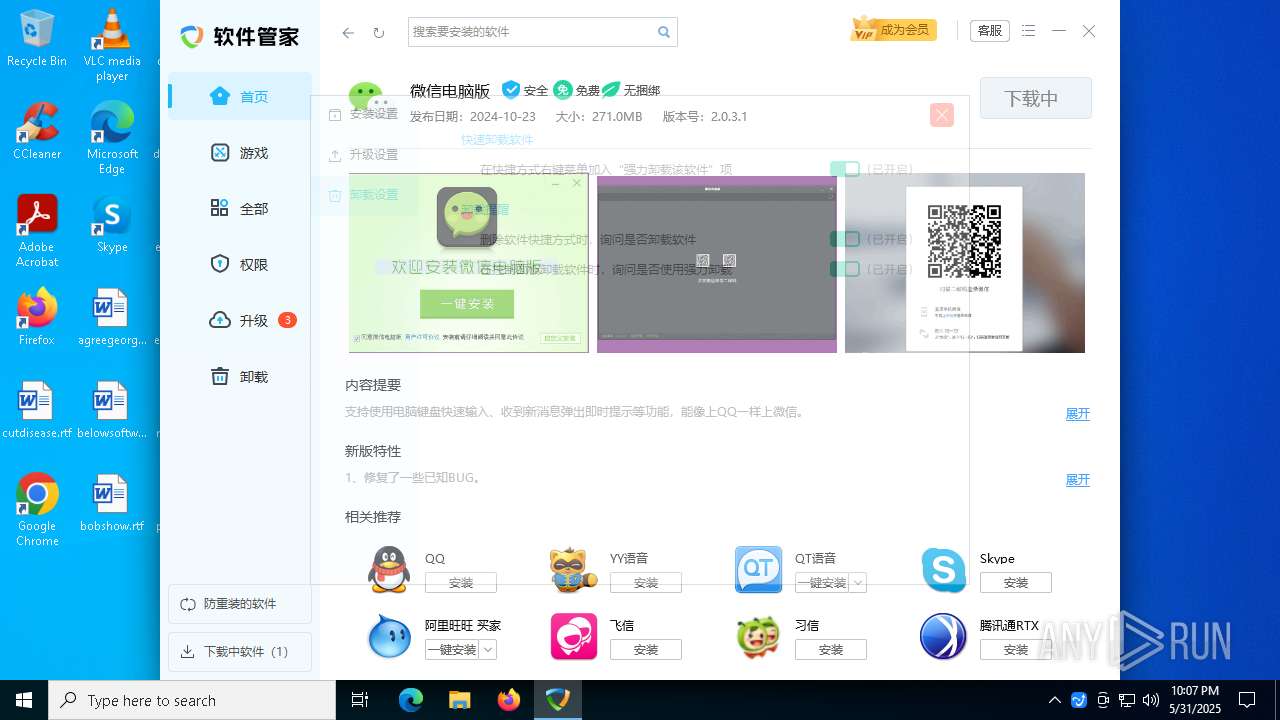Screen dimensions: 1280x720
Task: Open Recycle Bin on the desktop
Action: coord(37,39)
